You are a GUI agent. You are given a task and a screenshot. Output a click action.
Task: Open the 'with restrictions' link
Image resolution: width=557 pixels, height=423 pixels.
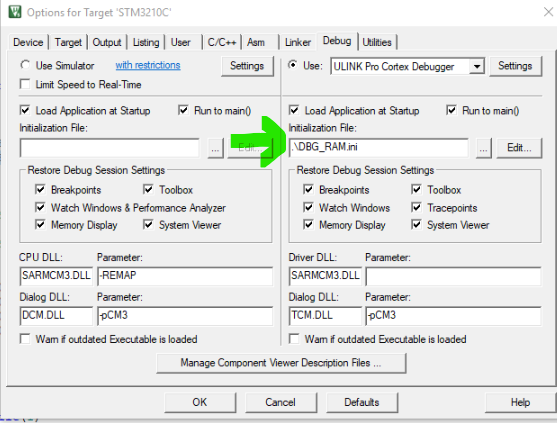pos(148,65)
